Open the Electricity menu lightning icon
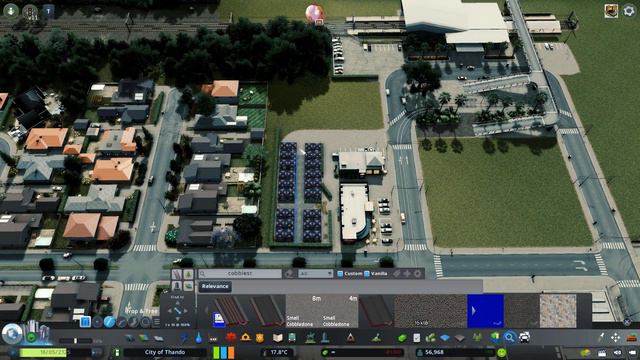 coord(184,338)
